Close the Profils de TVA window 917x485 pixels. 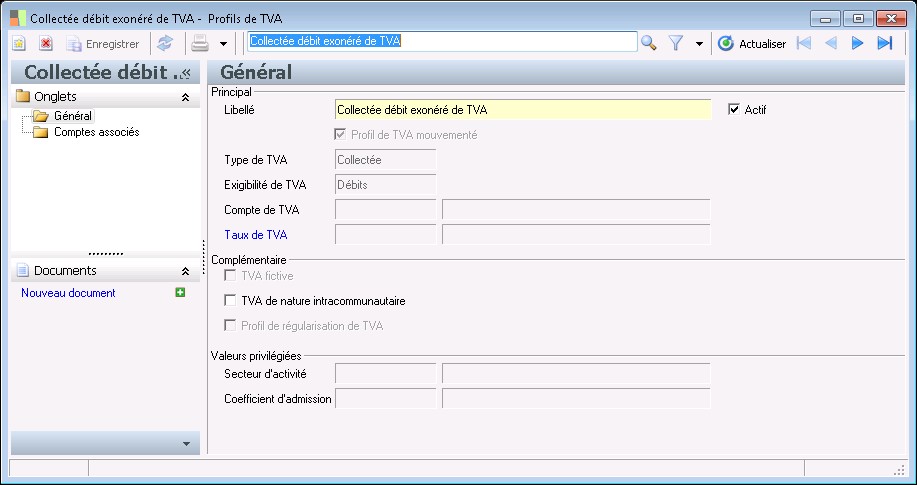(x=891, y=19)
